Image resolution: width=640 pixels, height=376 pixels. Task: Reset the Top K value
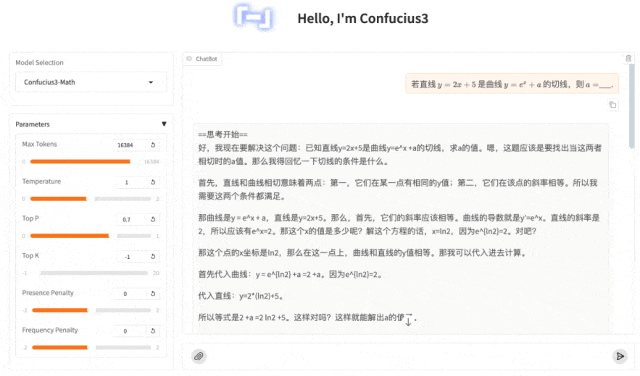153,256
